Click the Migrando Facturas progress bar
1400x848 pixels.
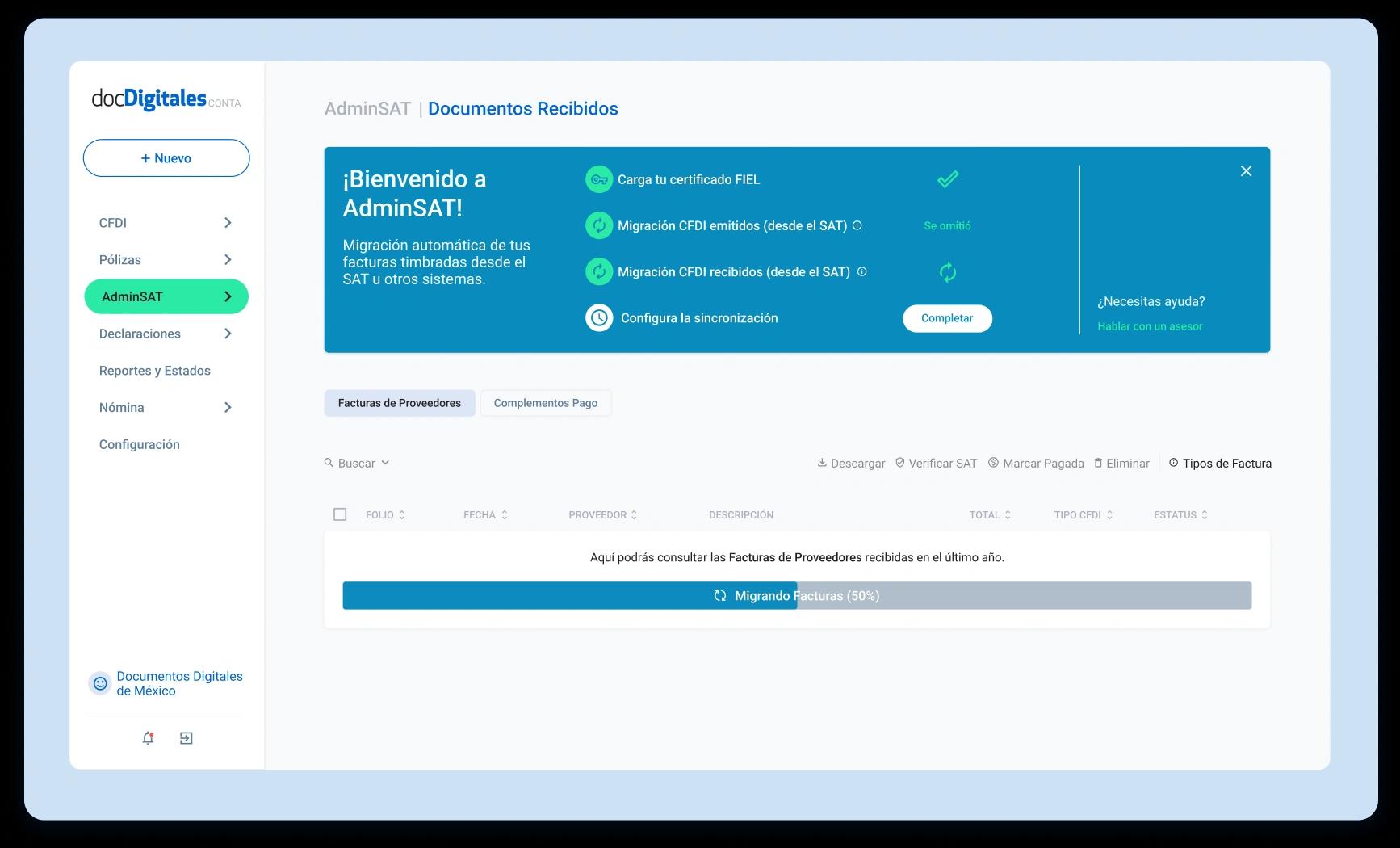[797, 596]
